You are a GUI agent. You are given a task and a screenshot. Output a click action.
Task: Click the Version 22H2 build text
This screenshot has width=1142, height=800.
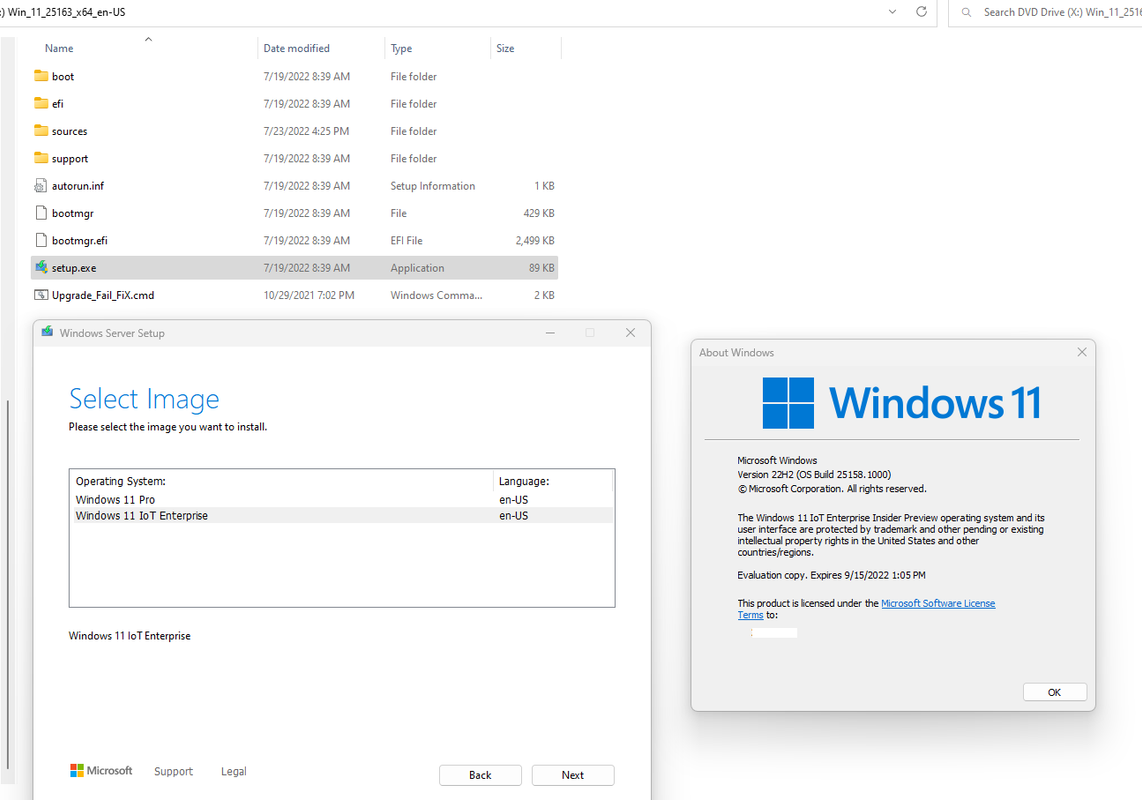814,474
